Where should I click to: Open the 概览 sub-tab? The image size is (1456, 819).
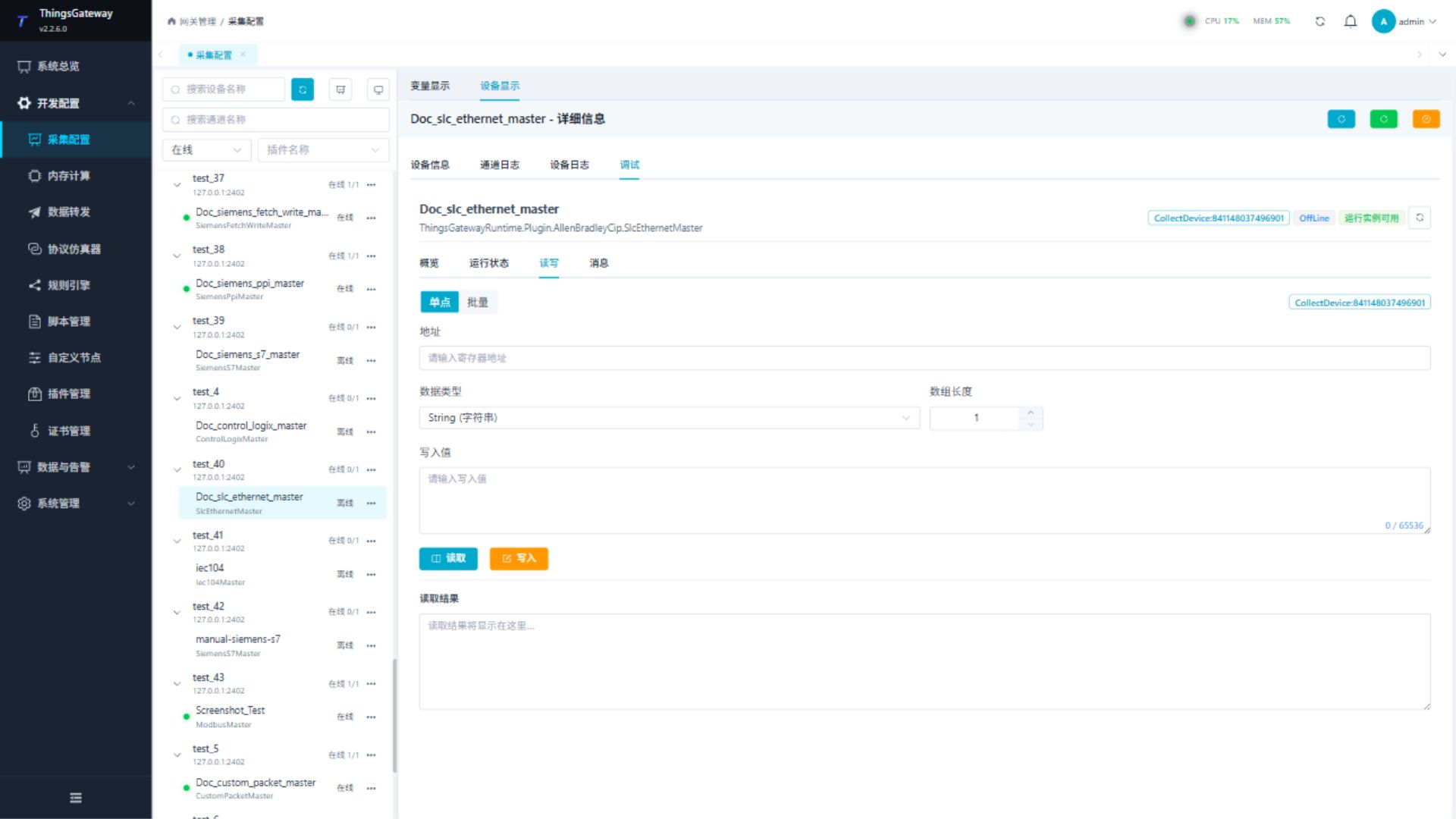point(429,263)
